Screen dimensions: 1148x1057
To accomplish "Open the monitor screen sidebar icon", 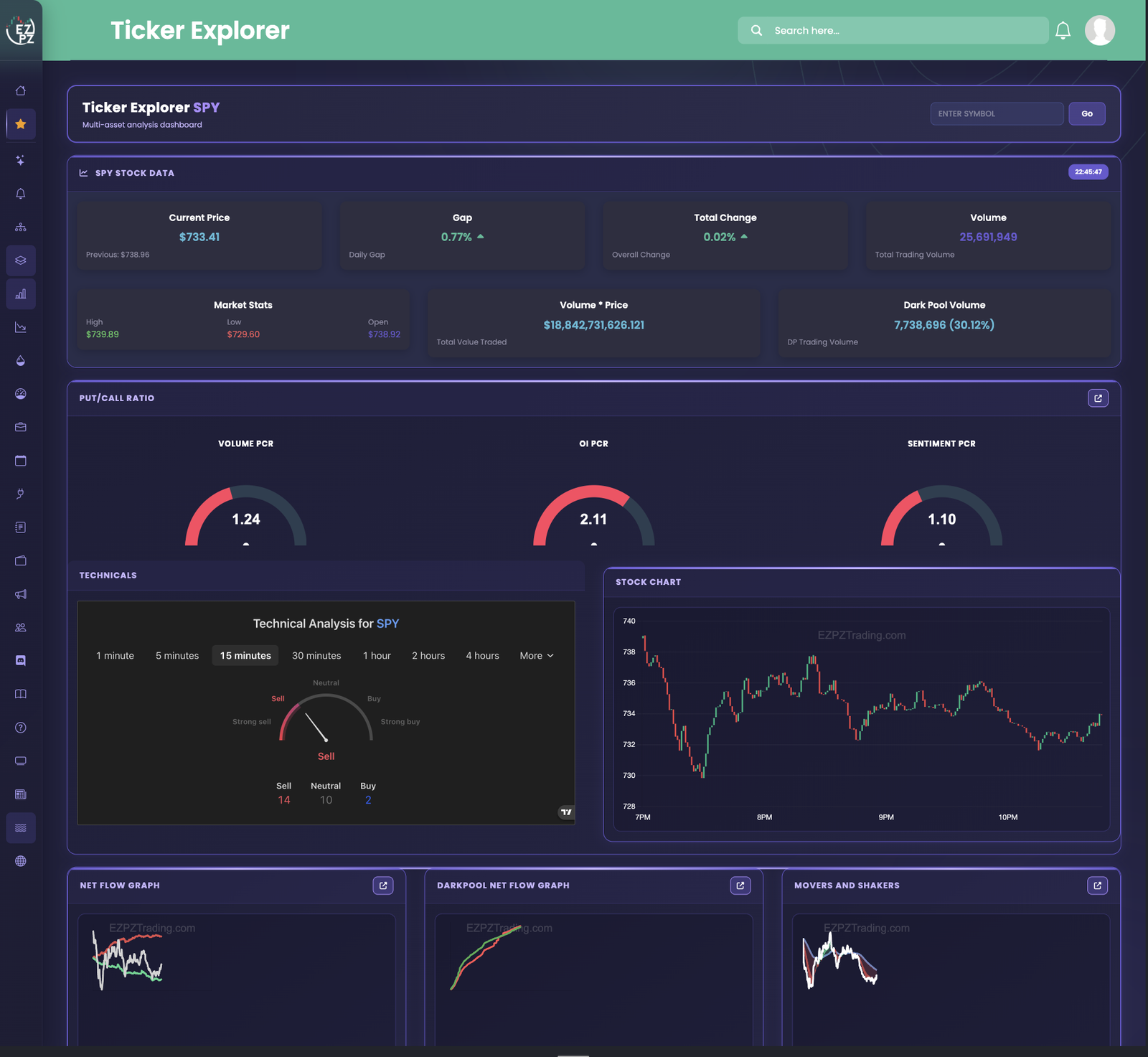I will tap(21, 761).
